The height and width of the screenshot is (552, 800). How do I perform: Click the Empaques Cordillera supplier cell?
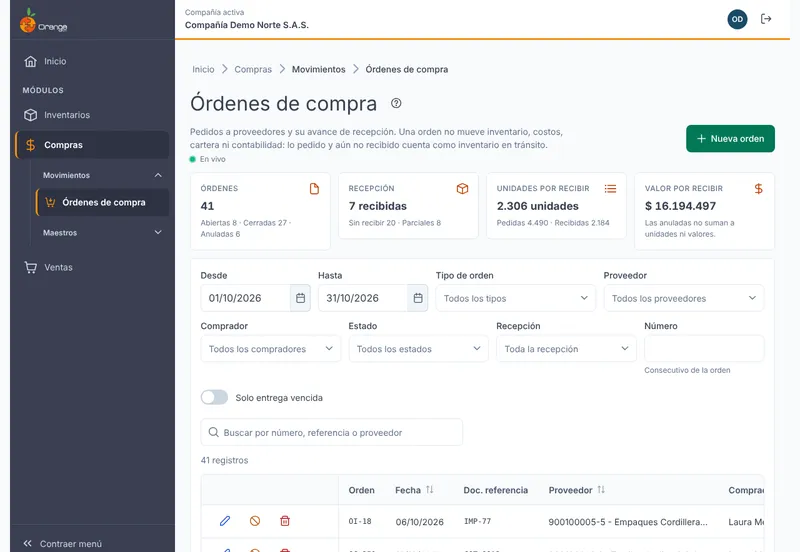628,522
